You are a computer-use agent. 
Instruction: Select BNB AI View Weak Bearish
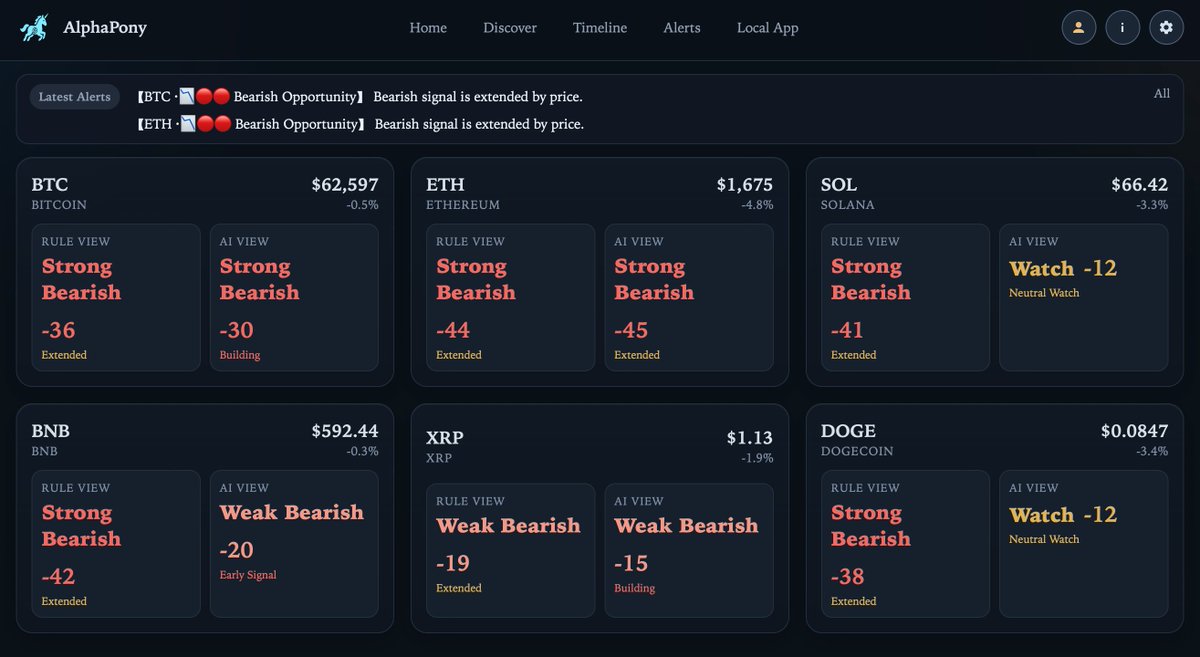coord(294,544)
